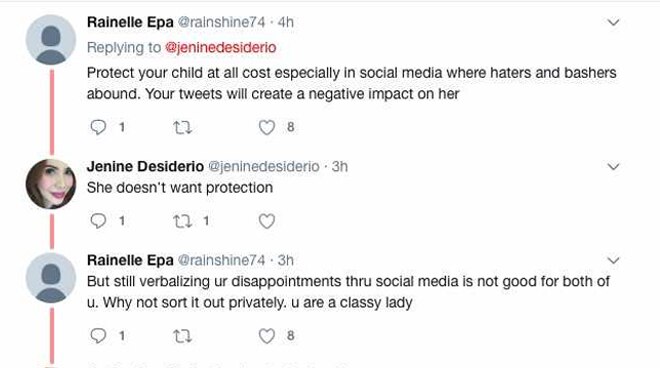Viewport: 660px width, 368px height.
Task: Open the first tweet's chevron menu
Action: (613, 22)
